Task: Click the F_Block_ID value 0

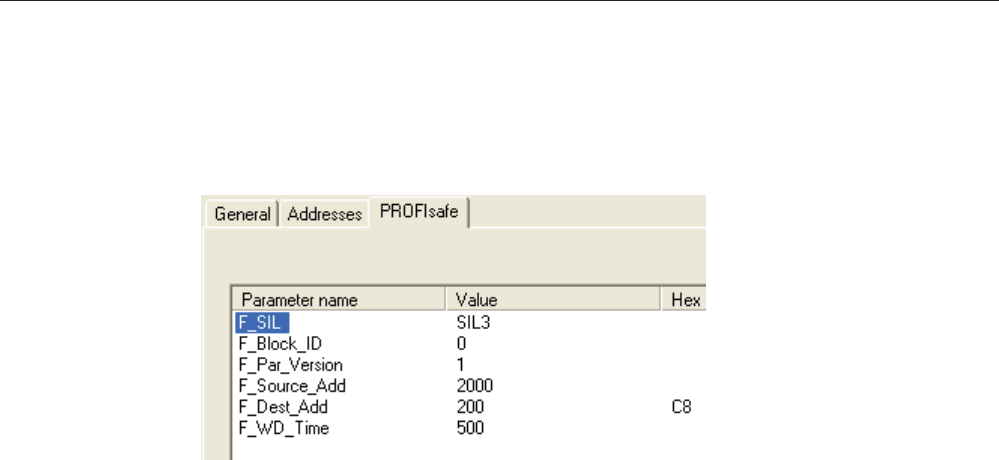Action: (461, 344)
